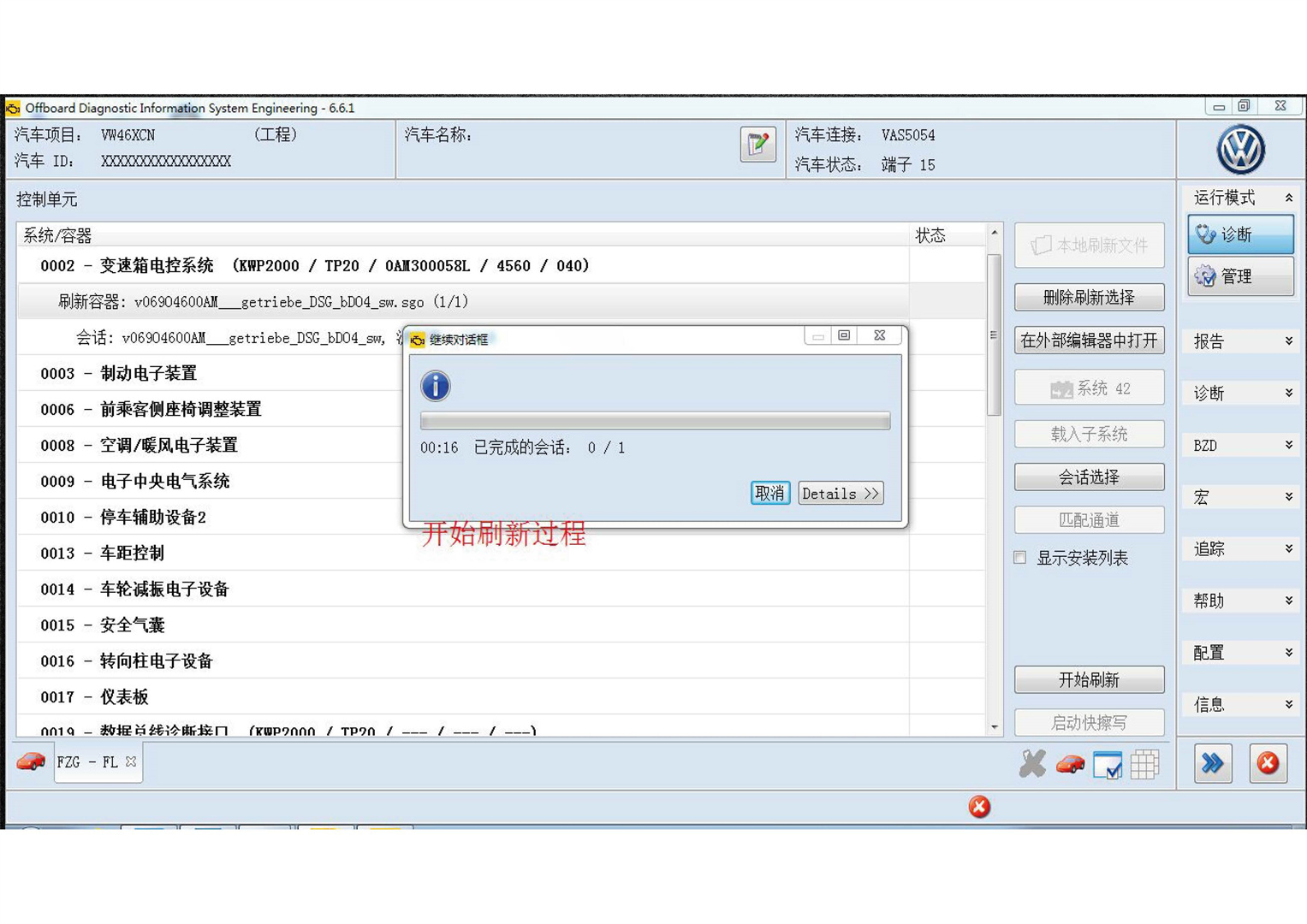Viewport: 1307px width, 924px height.
Task: Click the window with checkmark icon
Action: pos(1108,764)
